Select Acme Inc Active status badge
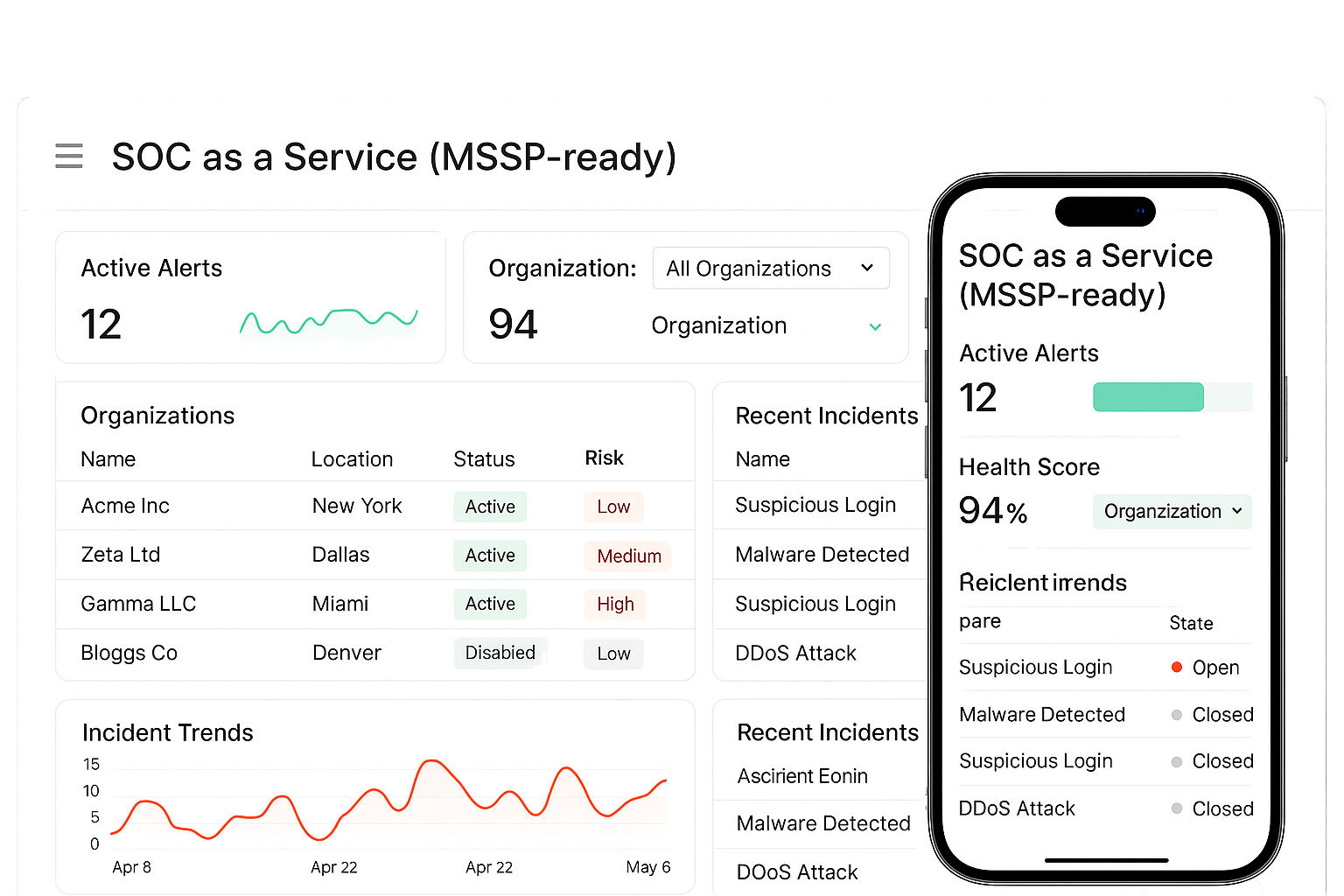The image size is (1344, 896). (490, 507)
